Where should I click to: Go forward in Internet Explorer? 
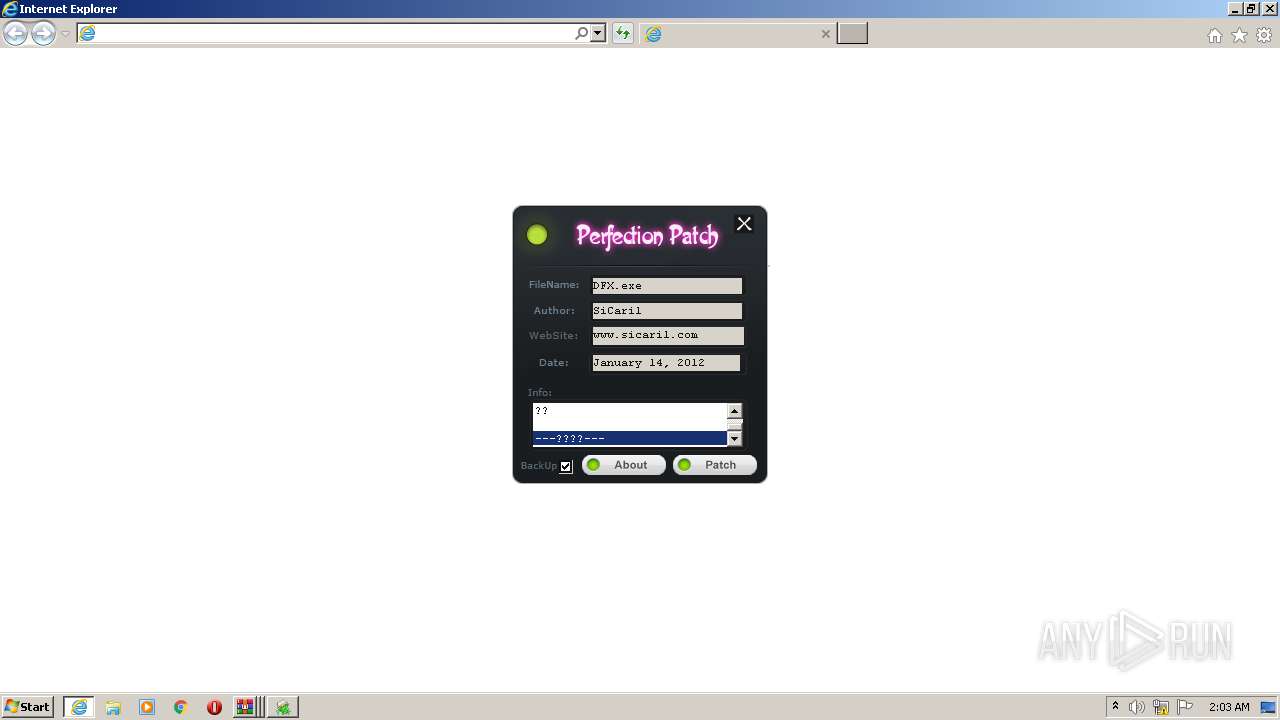(43, 34)
